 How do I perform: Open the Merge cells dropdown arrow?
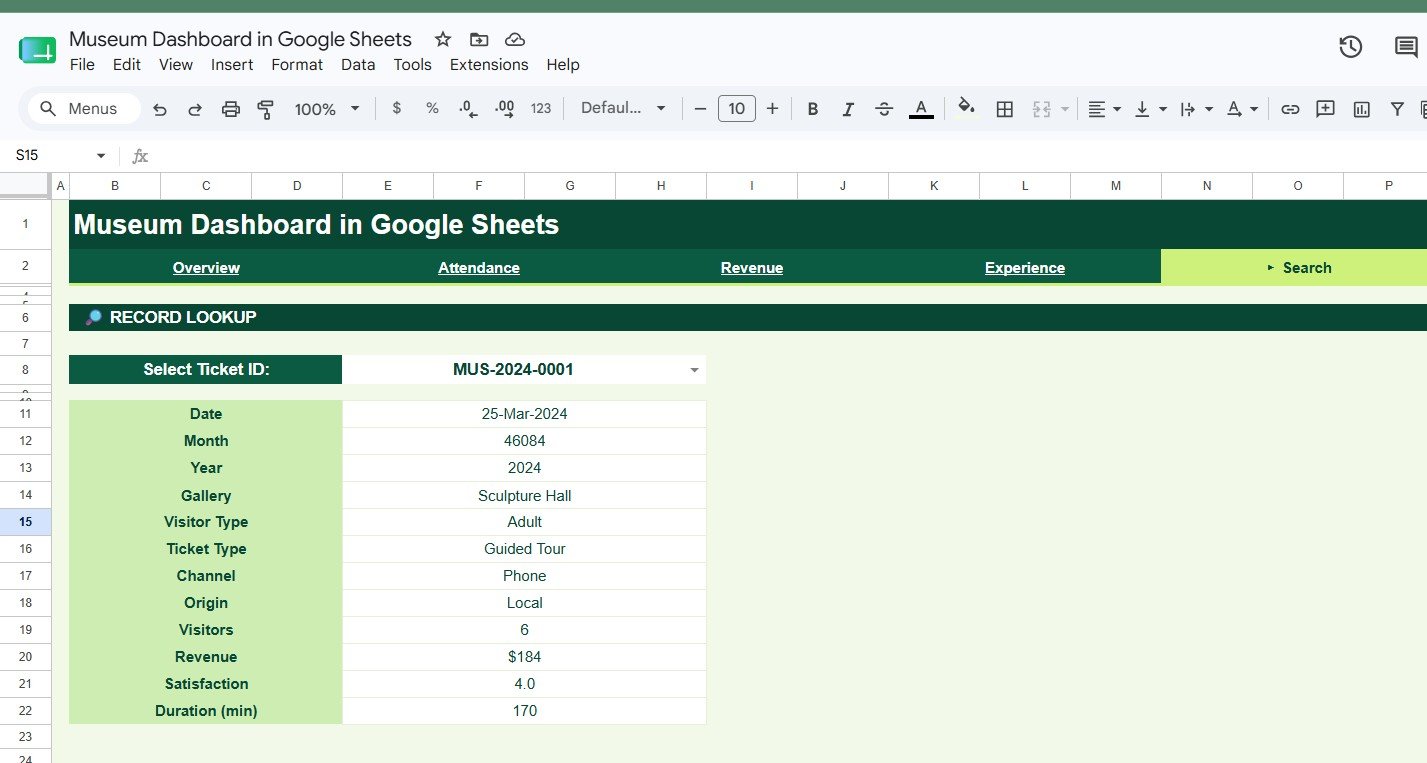(1065, 109)
